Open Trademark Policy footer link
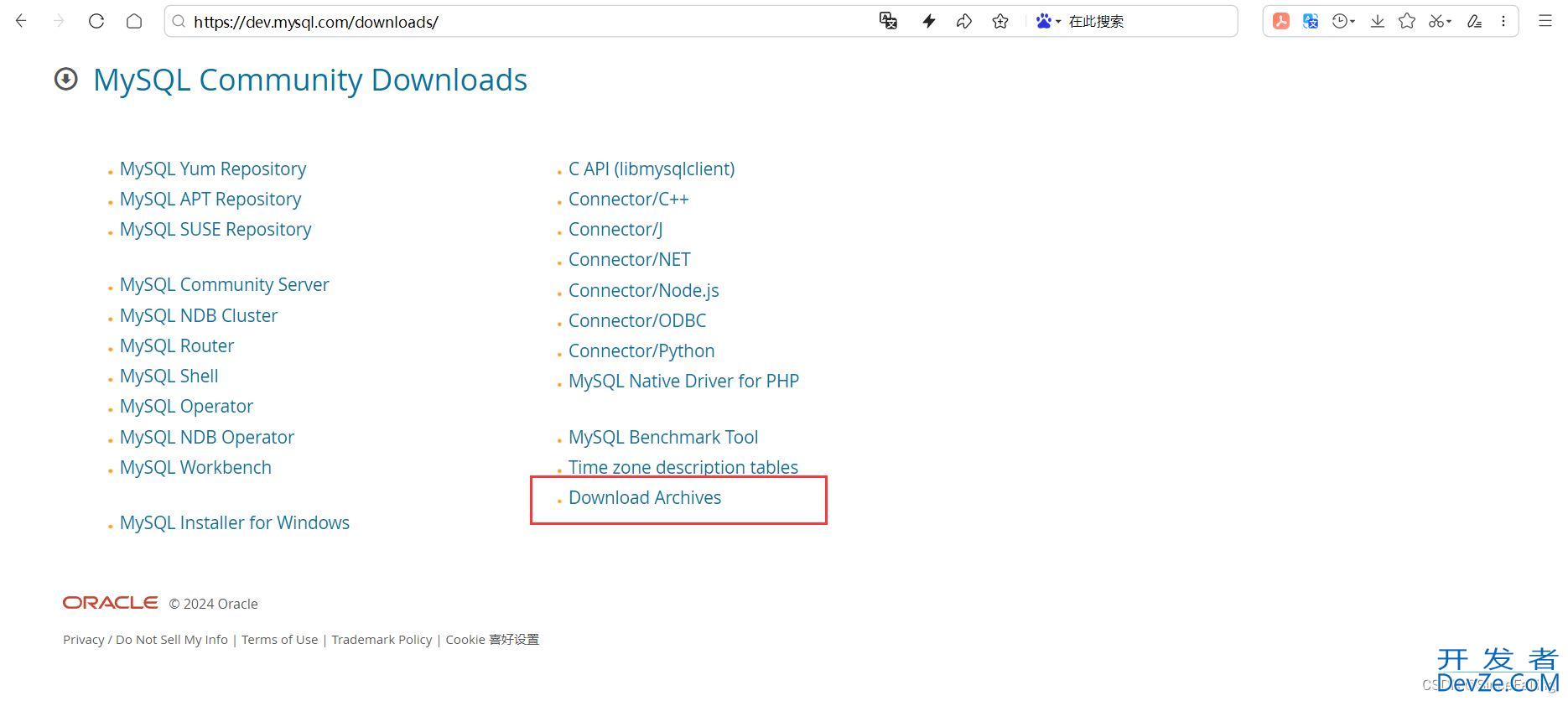This screenshot has width=1568, height=701. [x=382, y=639]
